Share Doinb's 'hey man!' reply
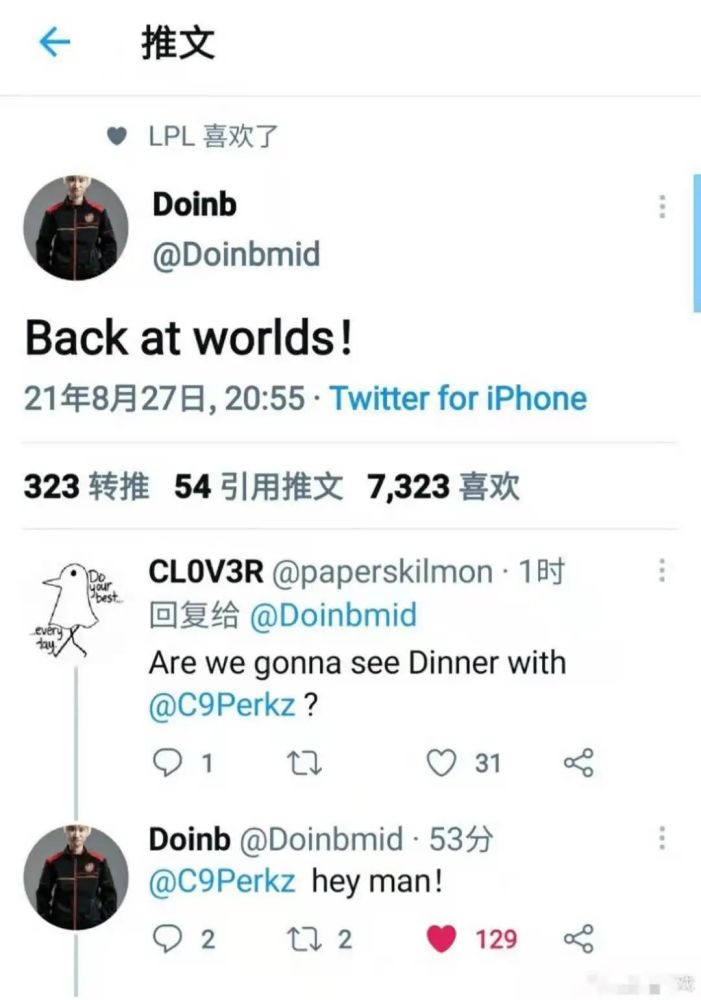701x1000 pixels. (x=579, y=939)
